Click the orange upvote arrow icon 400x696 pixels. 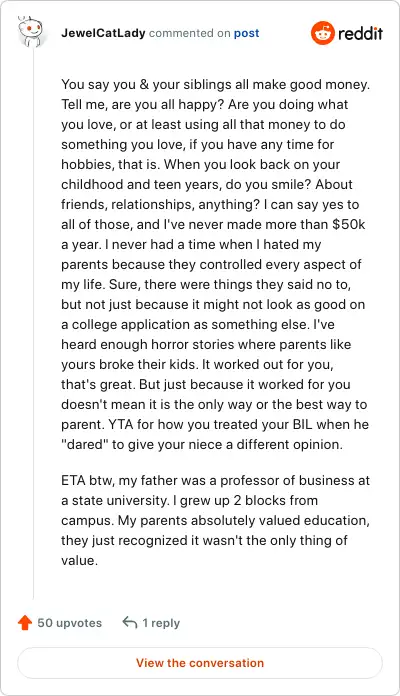click(25, 623)
